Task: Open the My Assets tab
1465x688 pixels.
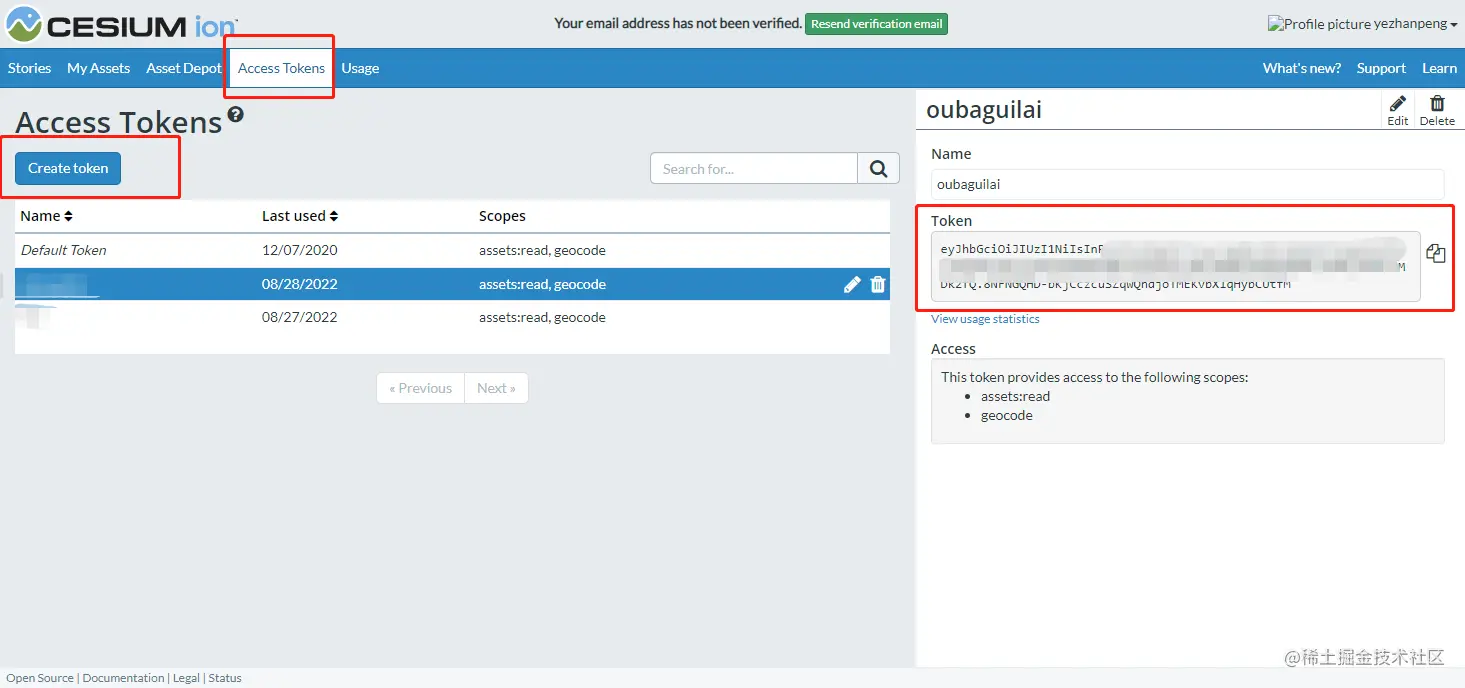Action: pyautogui.click(x=98, y=68)
